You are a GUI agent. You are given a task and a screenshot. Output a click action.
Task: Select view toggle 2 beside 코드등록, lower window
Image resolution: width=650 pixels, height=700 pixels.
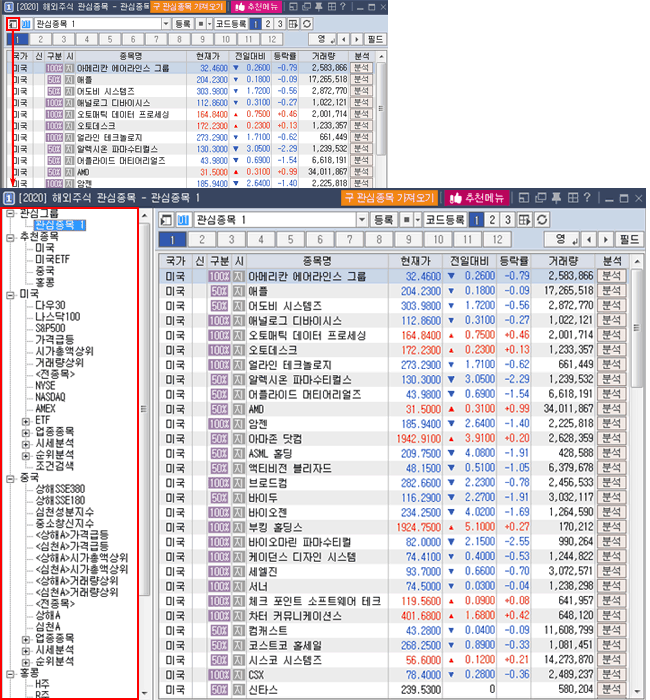coord(492,220)
